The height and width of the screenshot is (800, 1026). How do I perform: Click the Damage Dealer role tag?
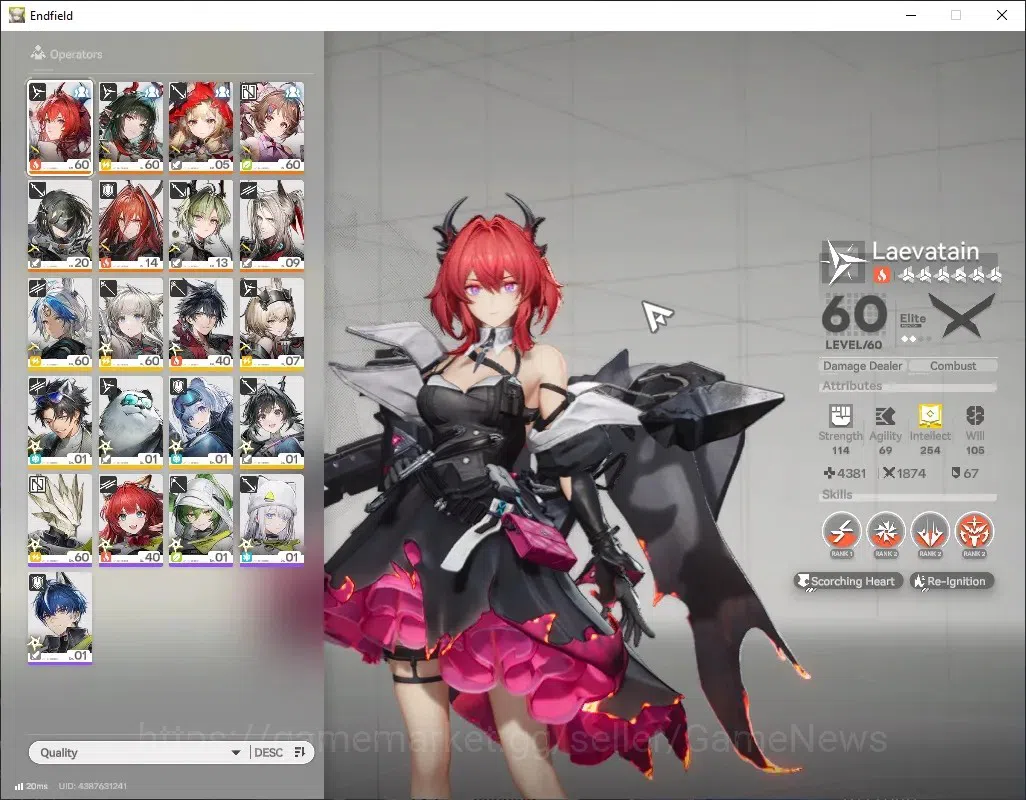pyautogui.click(x=862, y=366)
